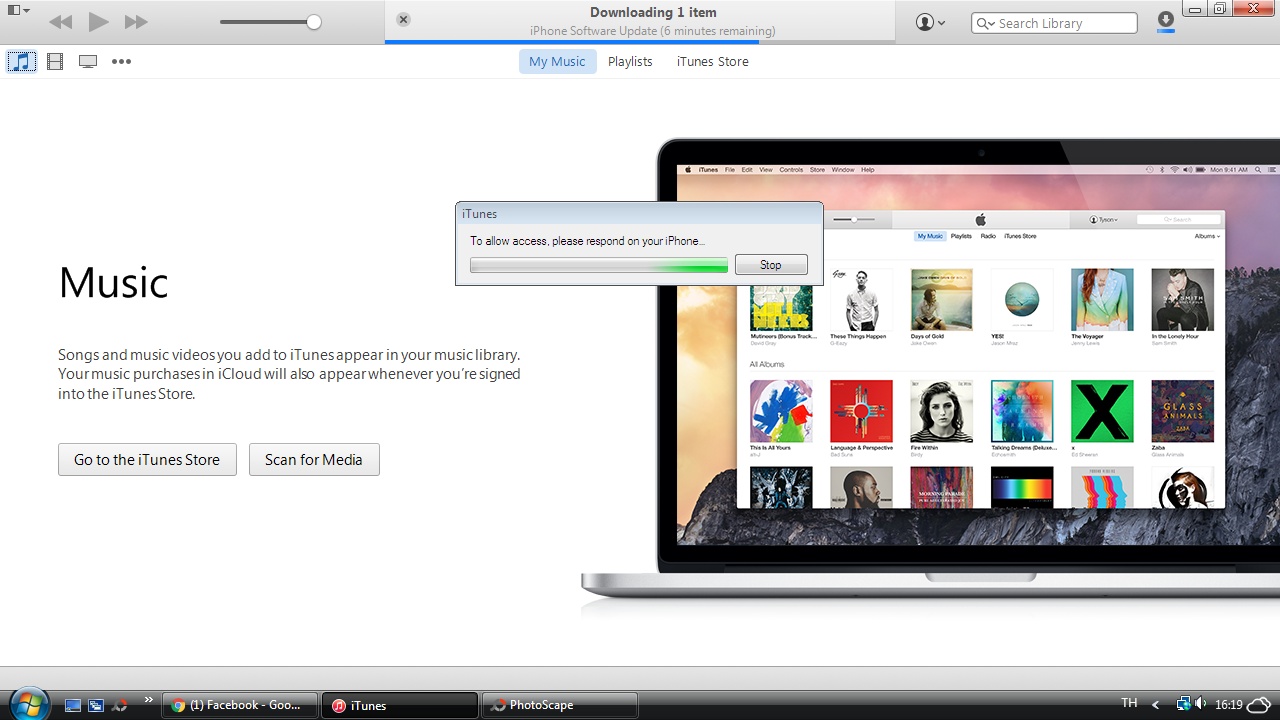
Task: Click the iTunes dialog access progress bar
Action: coord(599,265)
